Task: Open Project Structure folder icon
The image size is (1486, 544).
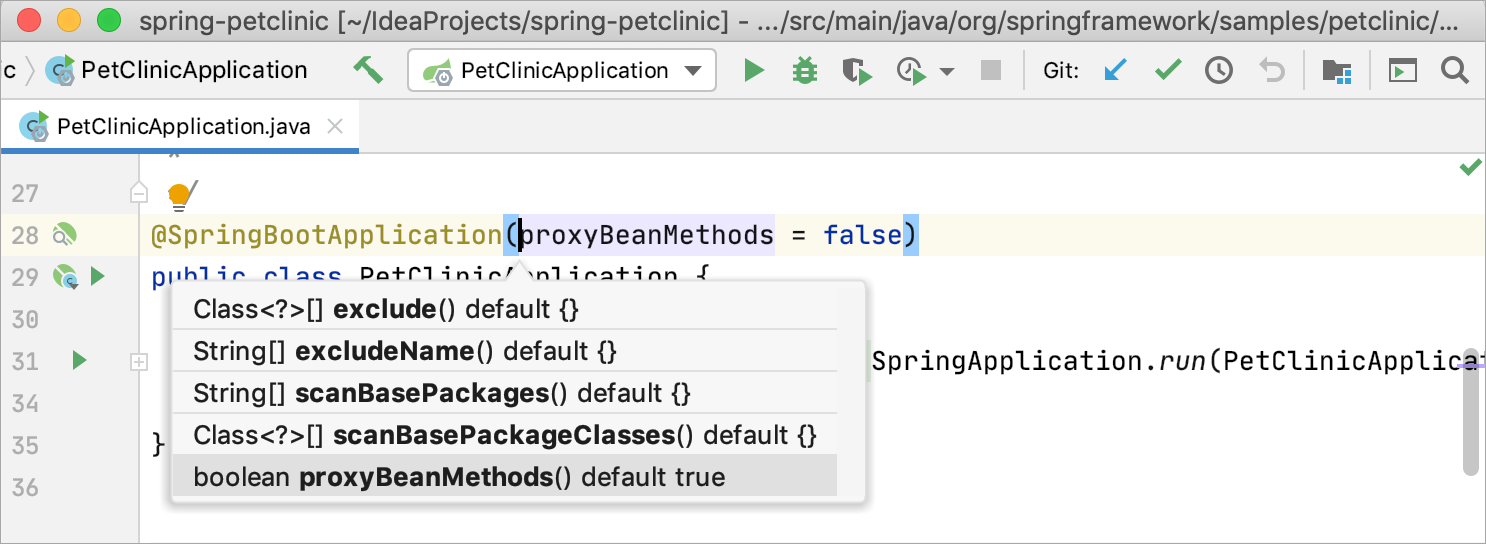Action: [1336, 71]
